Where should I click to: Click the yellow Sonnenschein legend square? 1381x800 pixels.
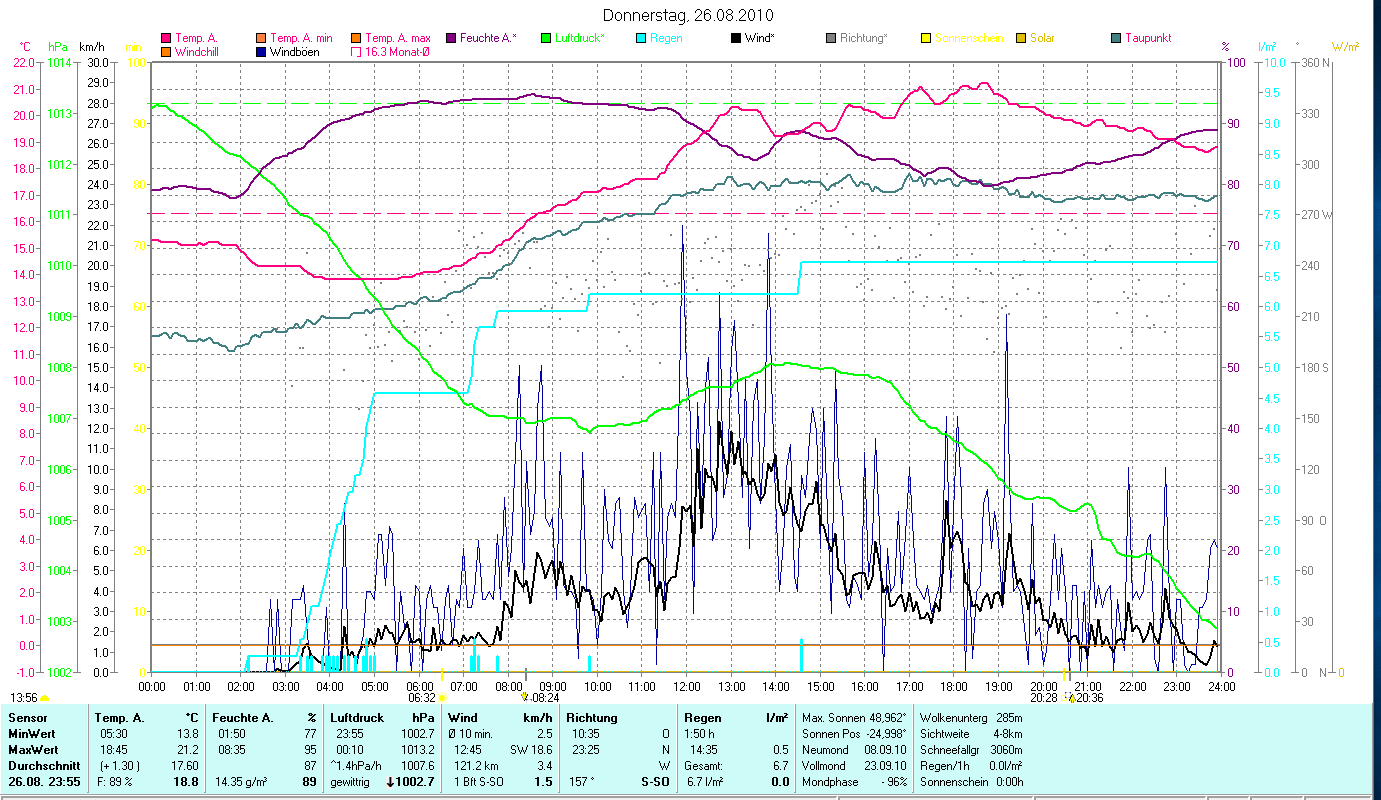[926, 39]
